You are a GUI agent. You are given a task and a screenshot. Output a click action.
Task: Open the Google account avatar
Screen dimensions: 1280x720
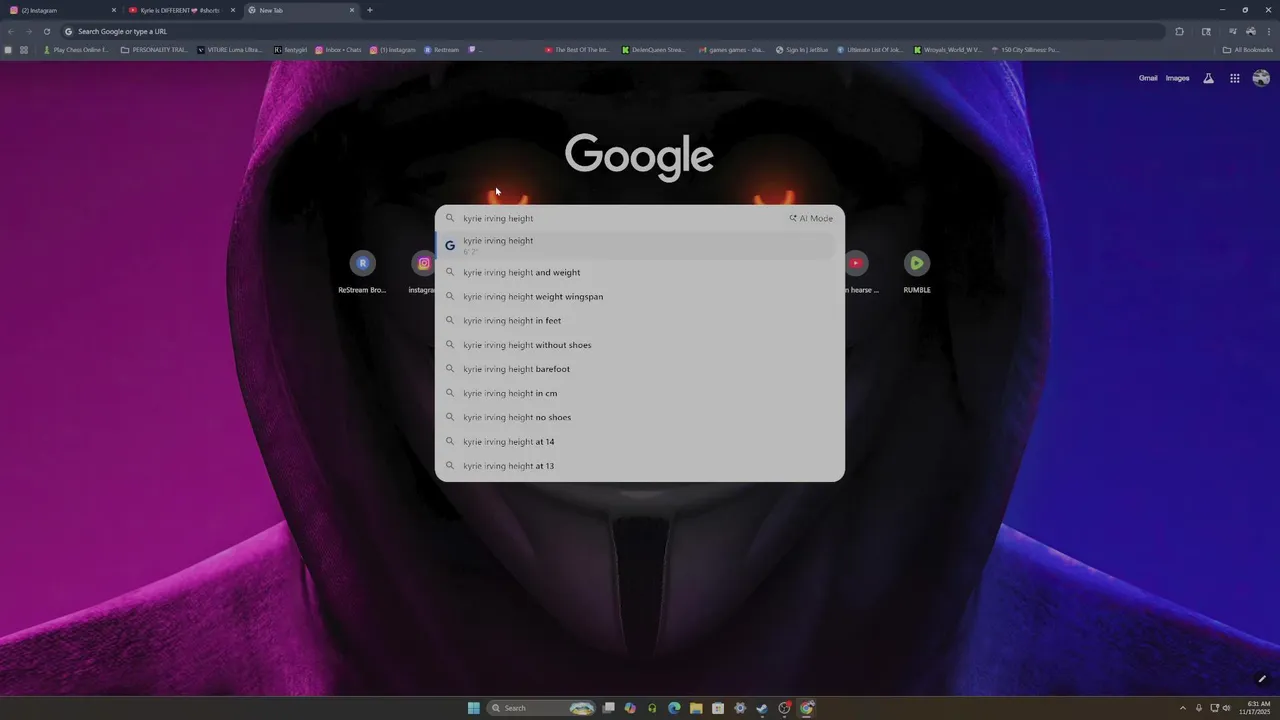(x=1261, y=78)
